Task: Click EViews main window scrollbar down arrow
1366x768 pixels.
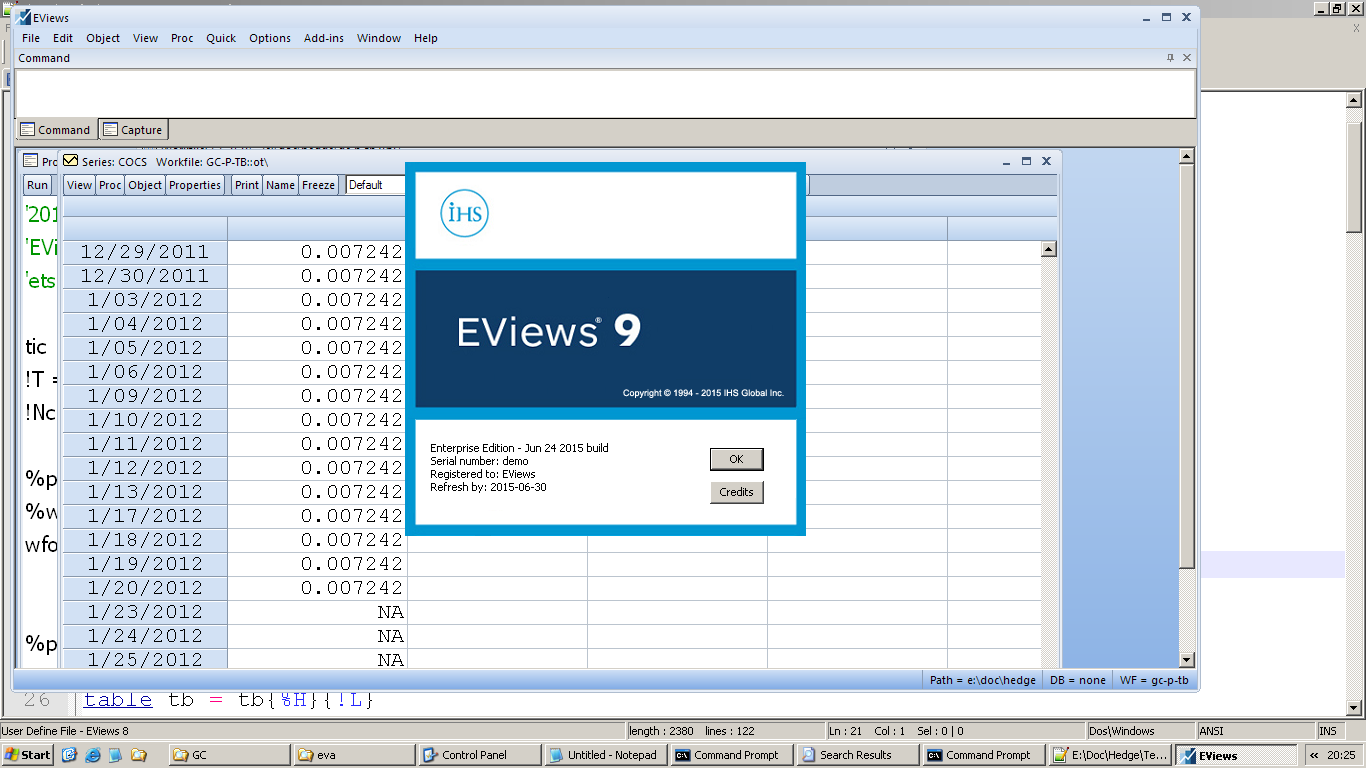Action: tap(1187, 660)
